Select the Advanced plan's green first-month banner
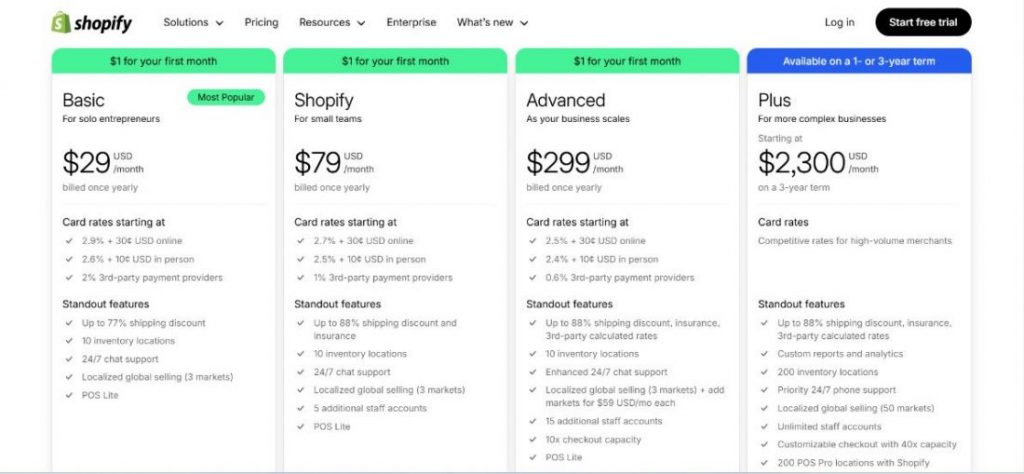This screenshot has height=474, width=1024. (627, 61)
